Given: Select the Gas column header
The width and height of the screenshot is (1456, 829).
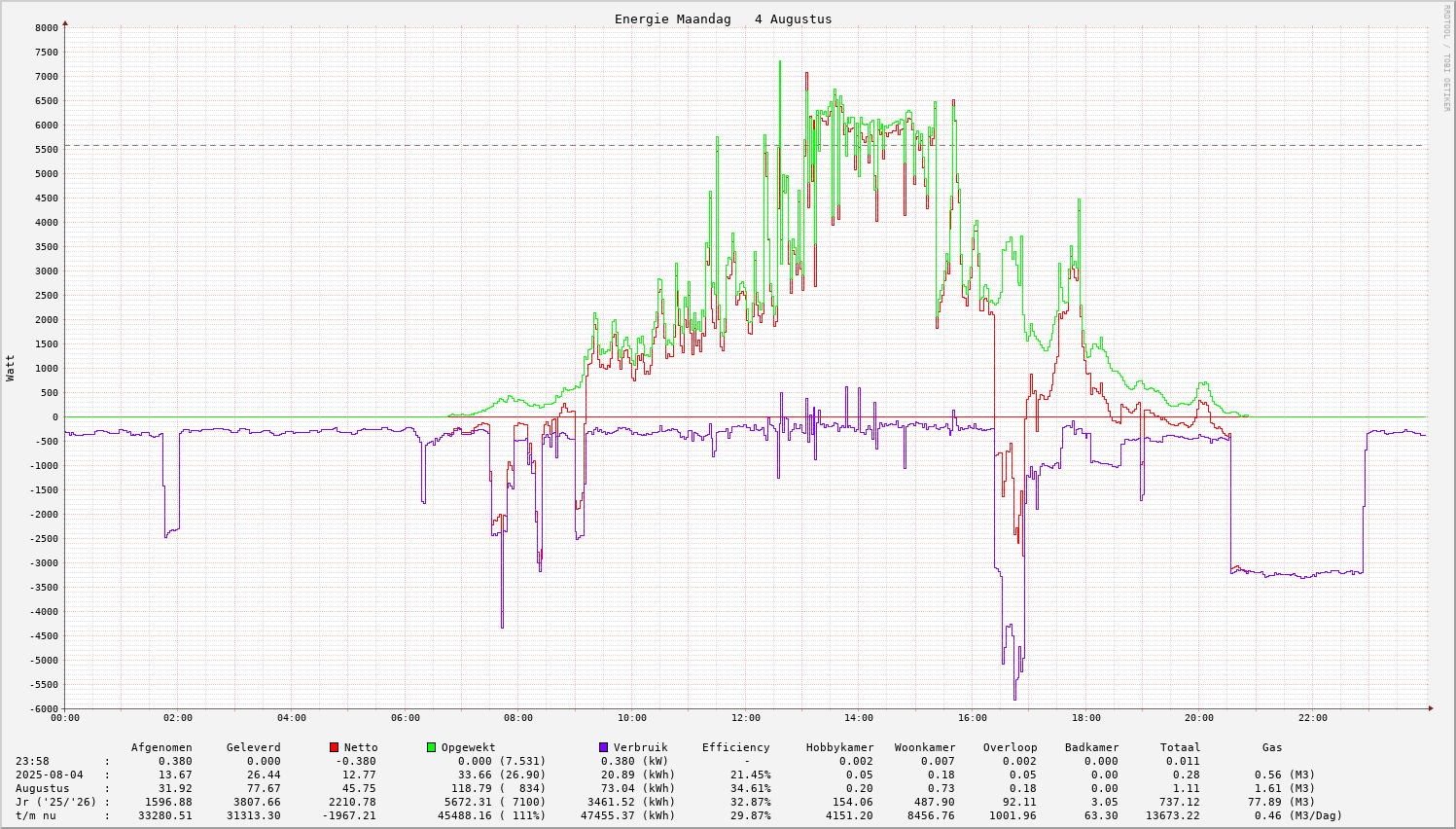Looking at the screenshot, I should pyautogui.click(x=1272, y=747).
